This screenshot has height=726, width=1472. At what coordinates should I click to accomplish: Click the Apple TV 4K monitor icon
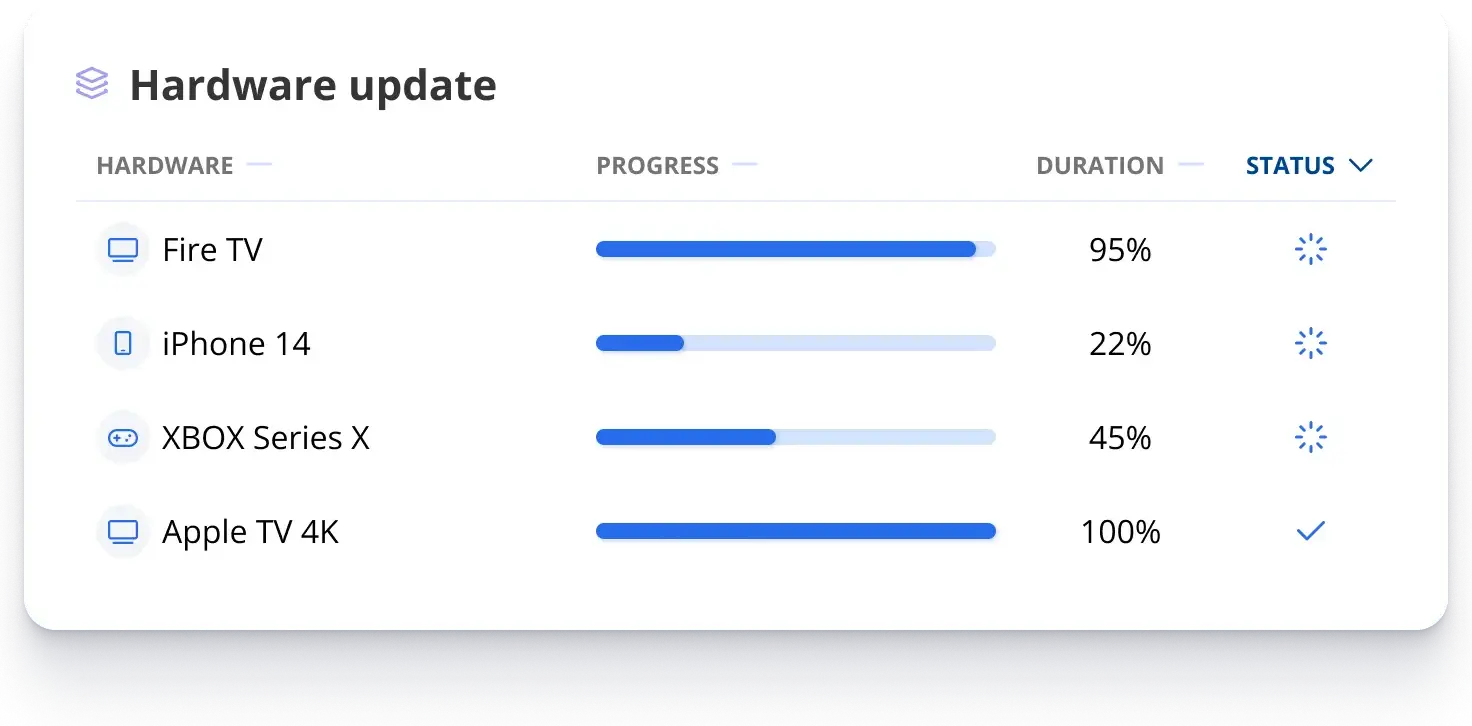(123, 531)
